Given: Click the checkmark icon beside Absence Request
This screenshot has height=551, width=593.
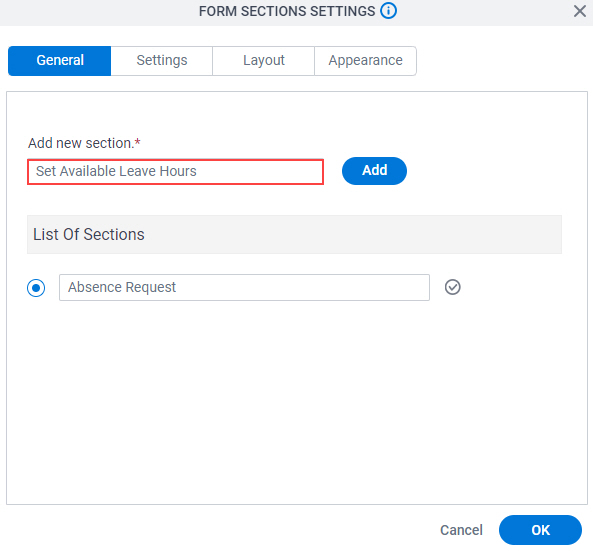Looking at the screenshot, I should pyautogui.click(x=452, y=287).
